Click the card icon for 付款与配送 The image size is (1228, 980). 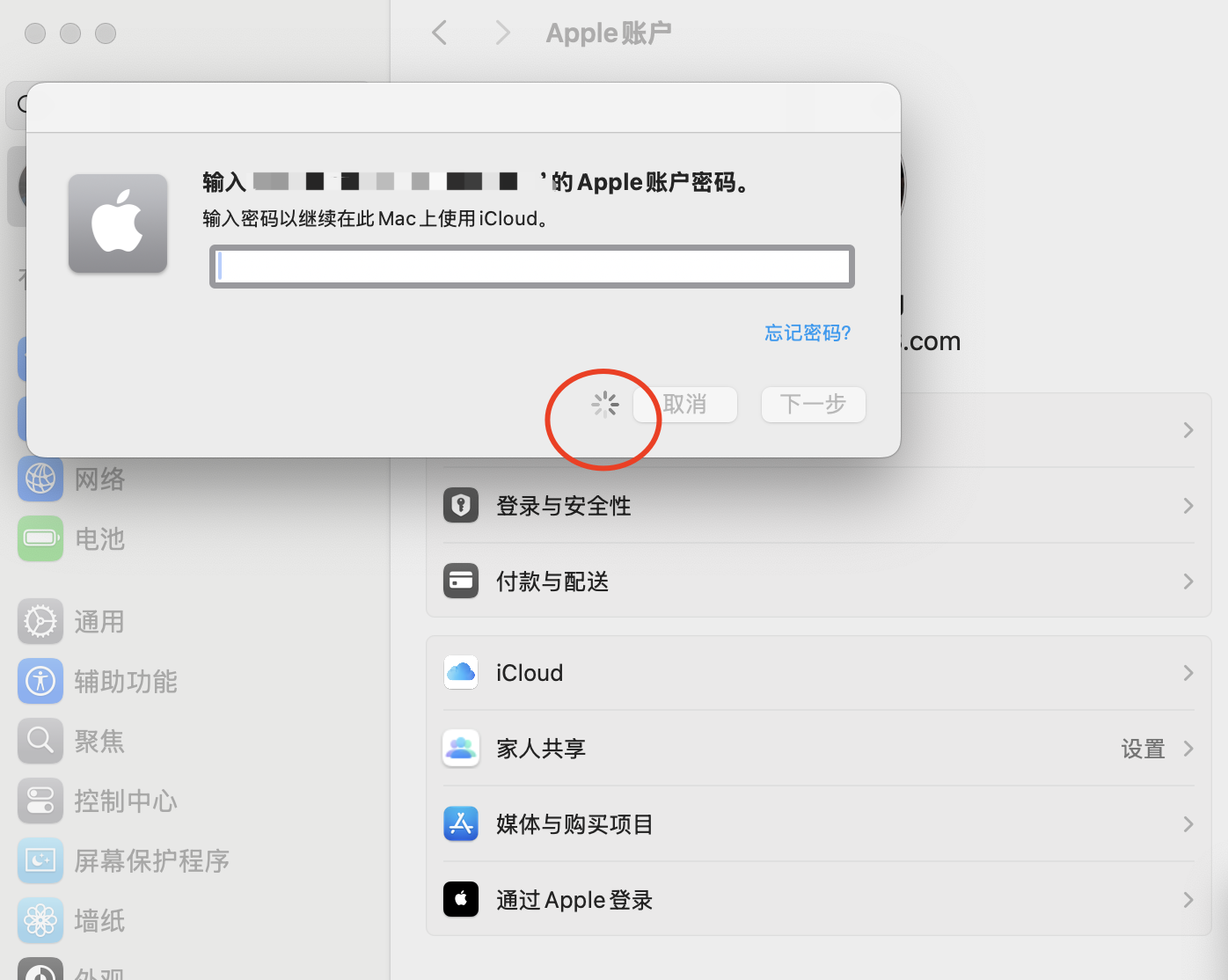click(x=461, y=581)
